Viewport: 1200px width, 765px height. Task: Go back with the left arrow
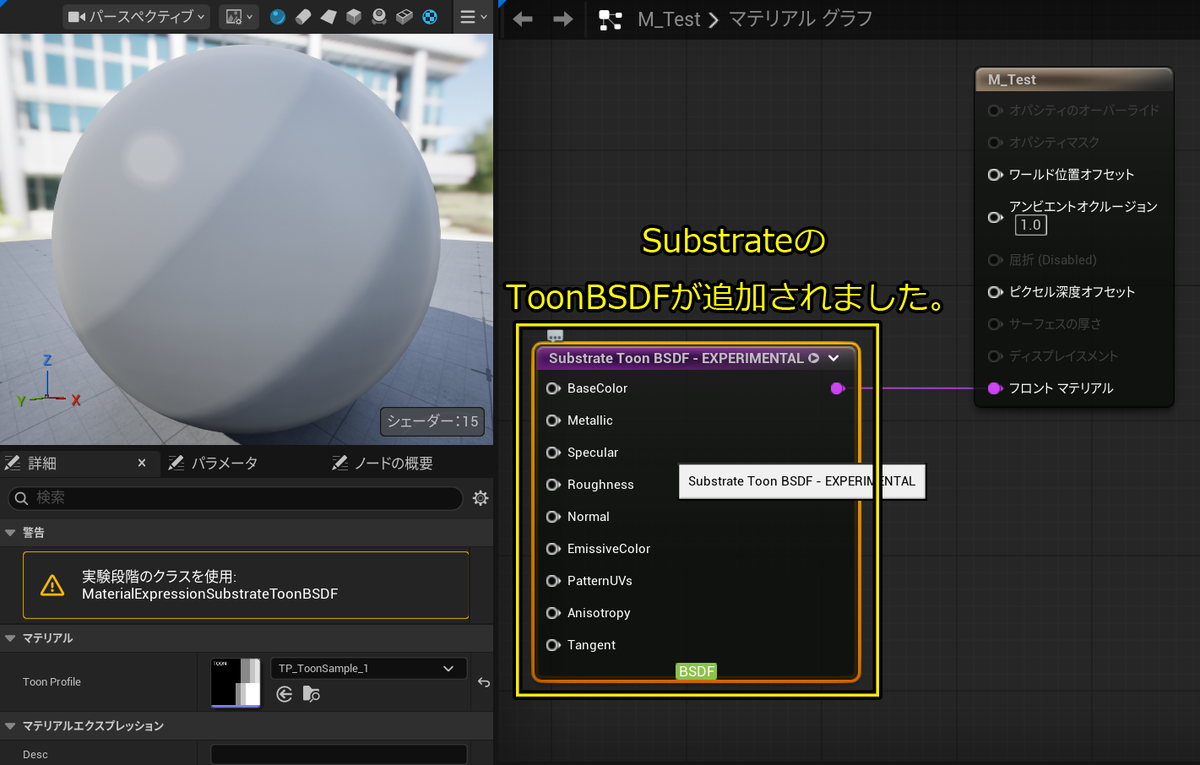pyautogui.click(x=522, y=19)
